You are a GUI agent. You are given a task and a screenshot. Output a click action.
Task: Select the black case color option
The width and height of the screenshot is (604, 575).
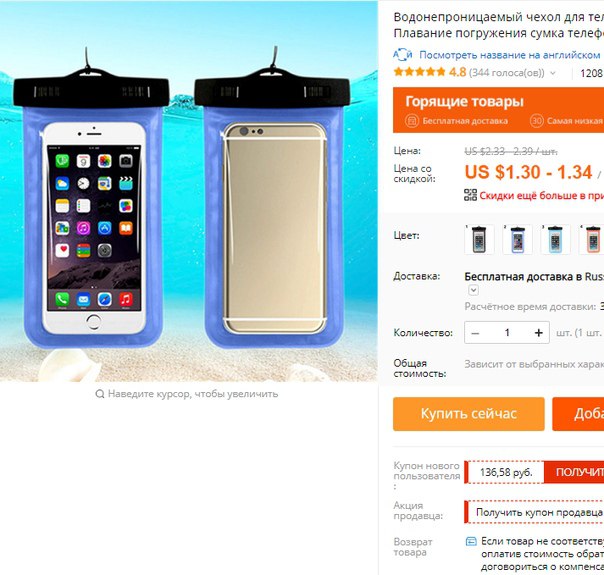(x=479, y=239)
